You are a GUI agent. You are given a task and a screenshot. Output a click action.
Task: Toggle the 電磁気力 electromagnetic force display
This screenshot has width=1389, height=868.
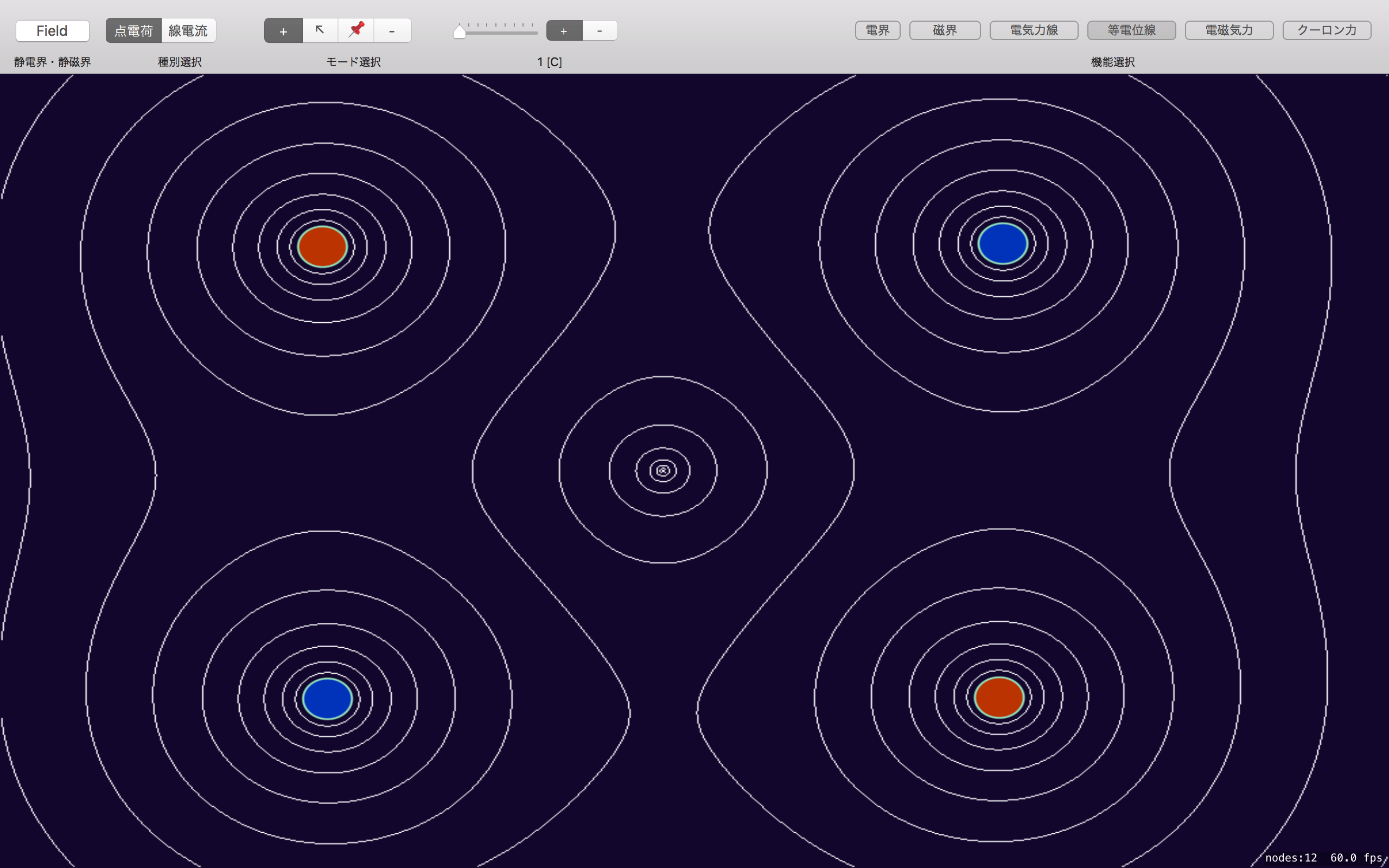[x=1229, y=30]
